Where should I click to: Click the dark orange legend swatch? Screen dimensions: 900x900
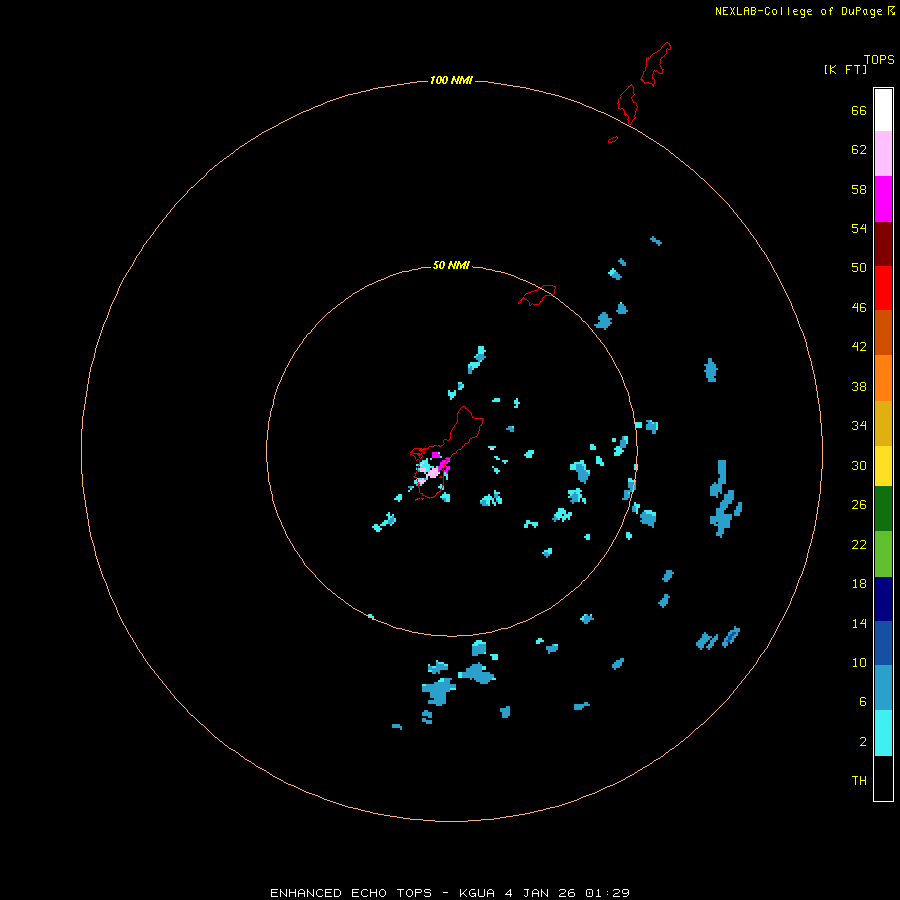[883, 333]
